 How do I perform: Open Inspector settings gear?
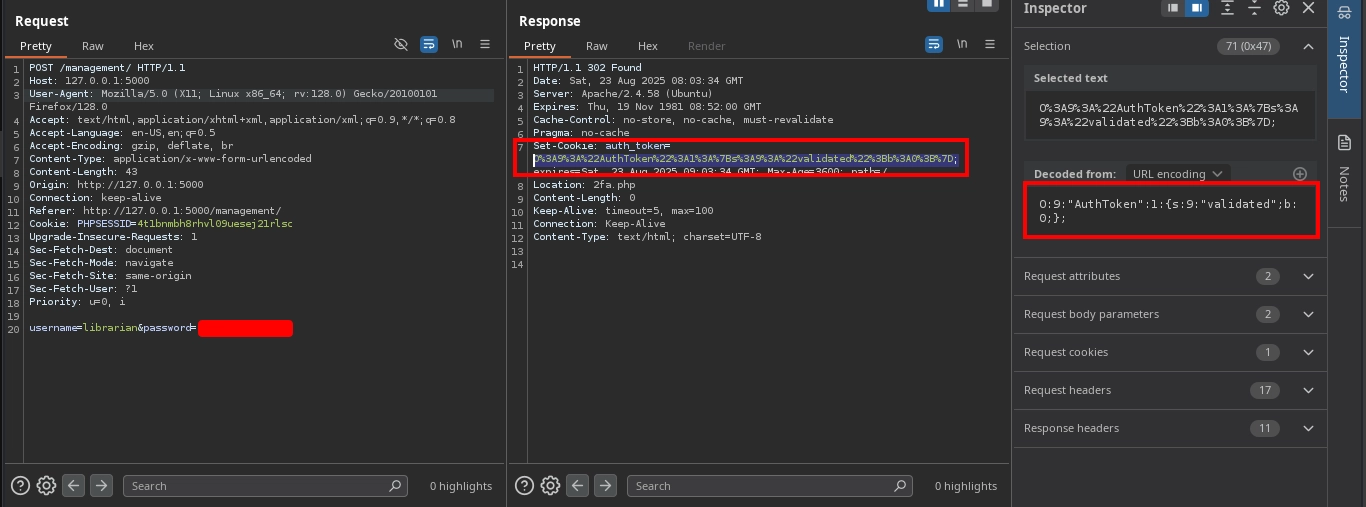coord(1281,8)
